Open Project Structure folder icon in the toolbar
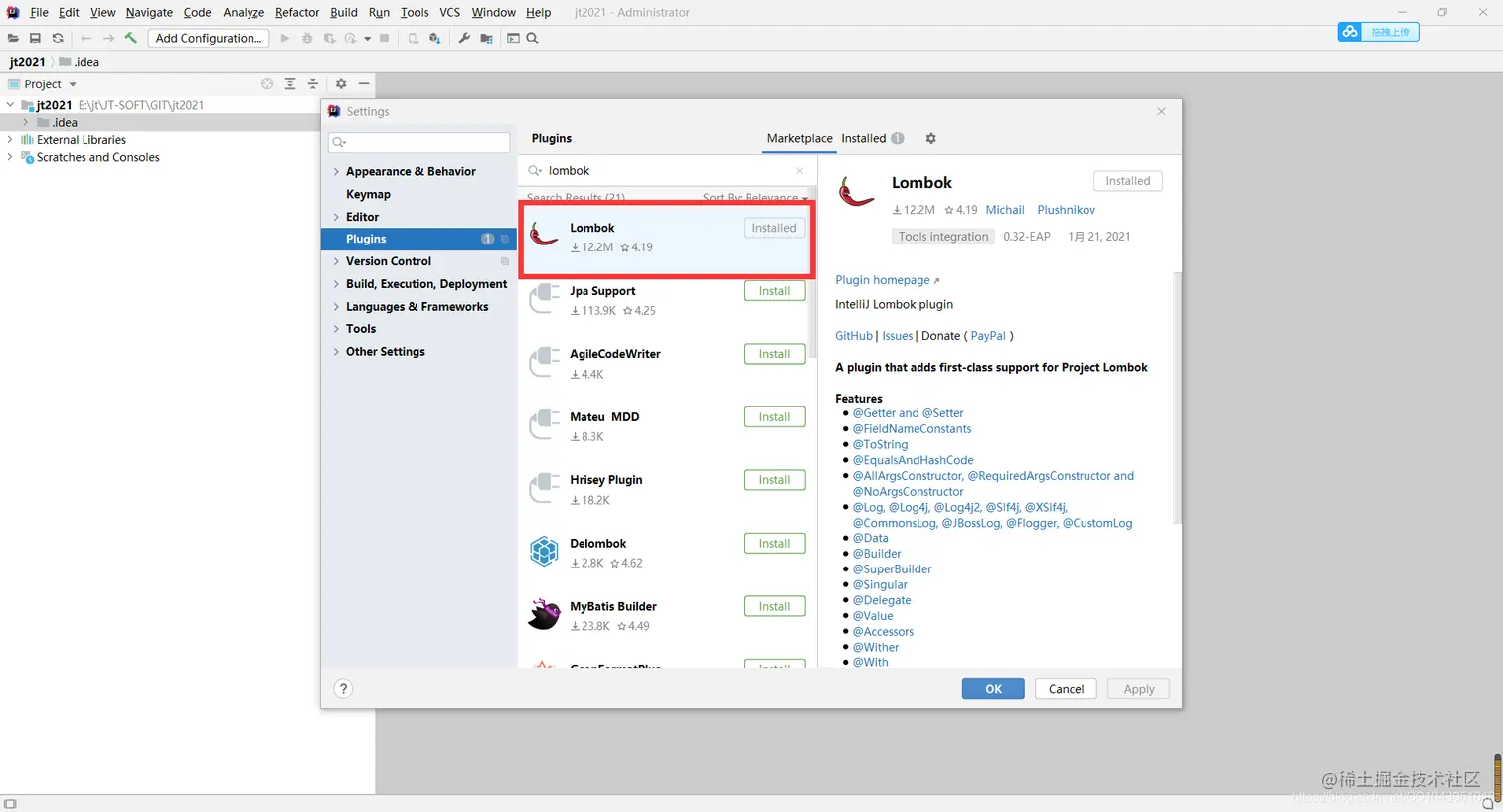Viewport: 1503px width, 812px height. tap(486, 38)
